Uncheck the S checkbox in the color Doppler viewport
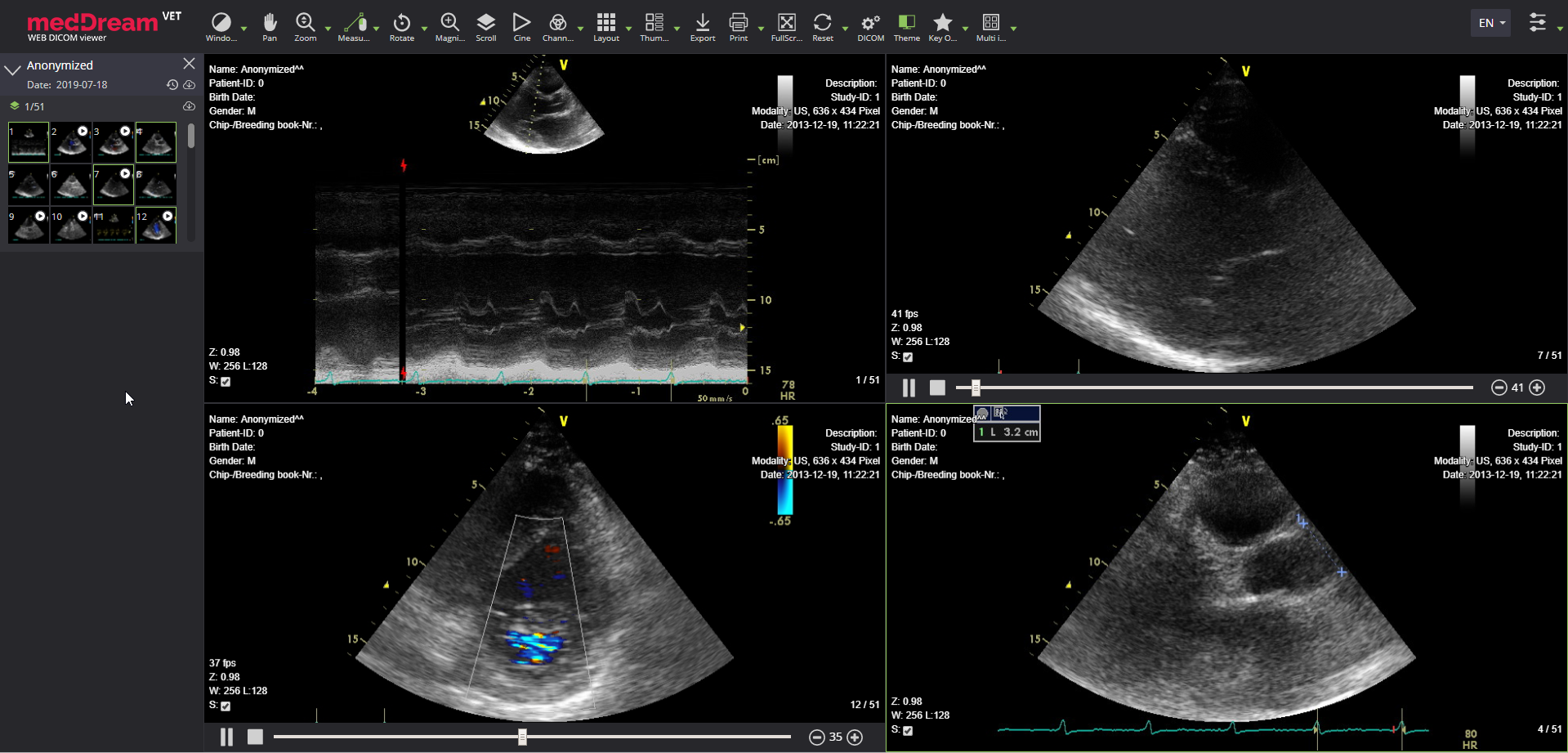Viewport: 1568px width, 753px height. (x=226, y=706)
